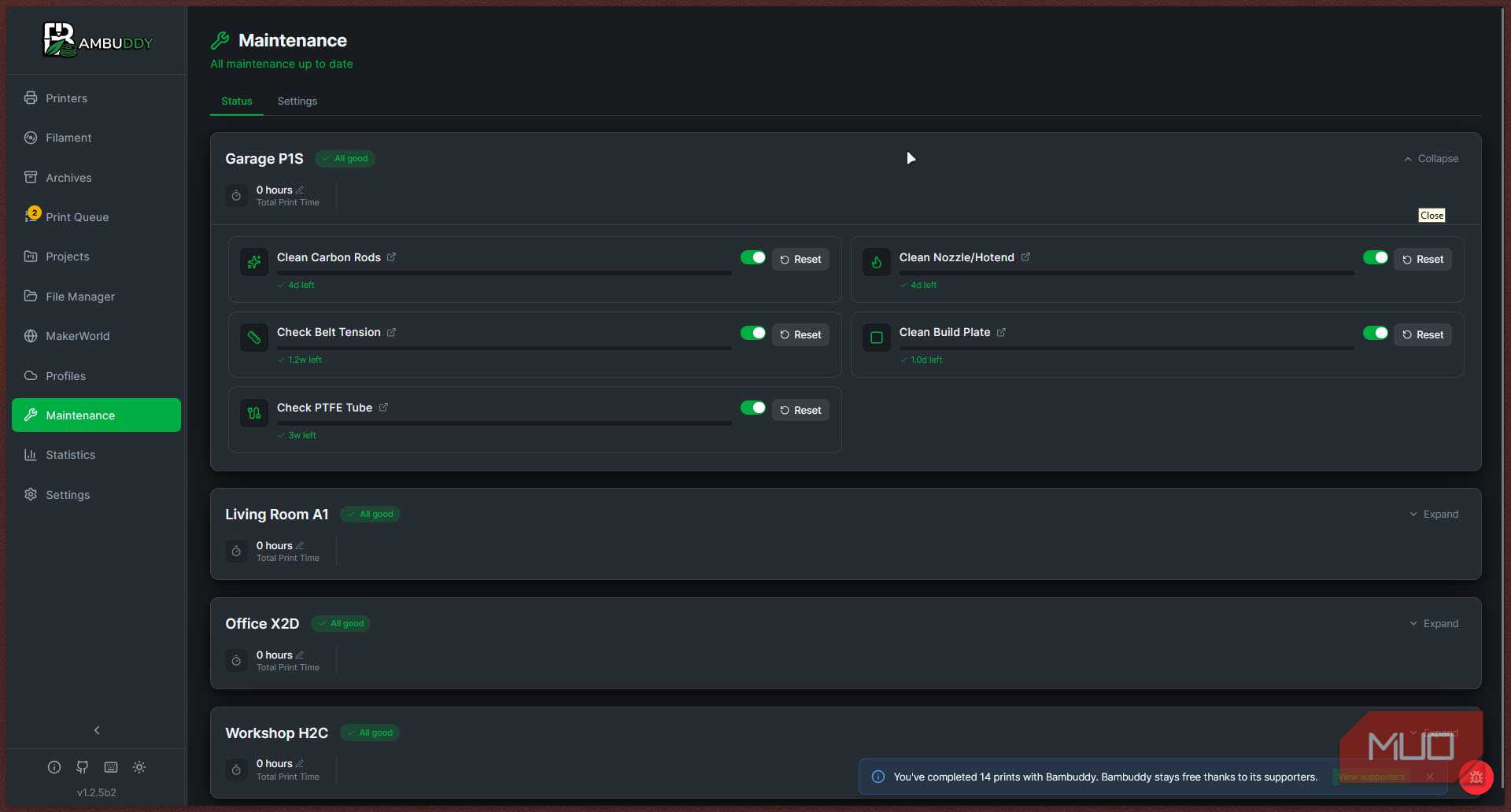Toggle Clean Nozzle/Hotend switch
1511x812 pixels.
(x=1376, y=257)
